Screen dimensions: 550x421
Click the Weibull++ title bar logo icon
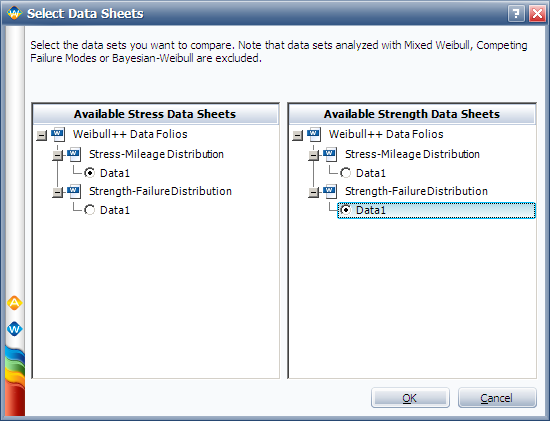[x=14, y=13]
